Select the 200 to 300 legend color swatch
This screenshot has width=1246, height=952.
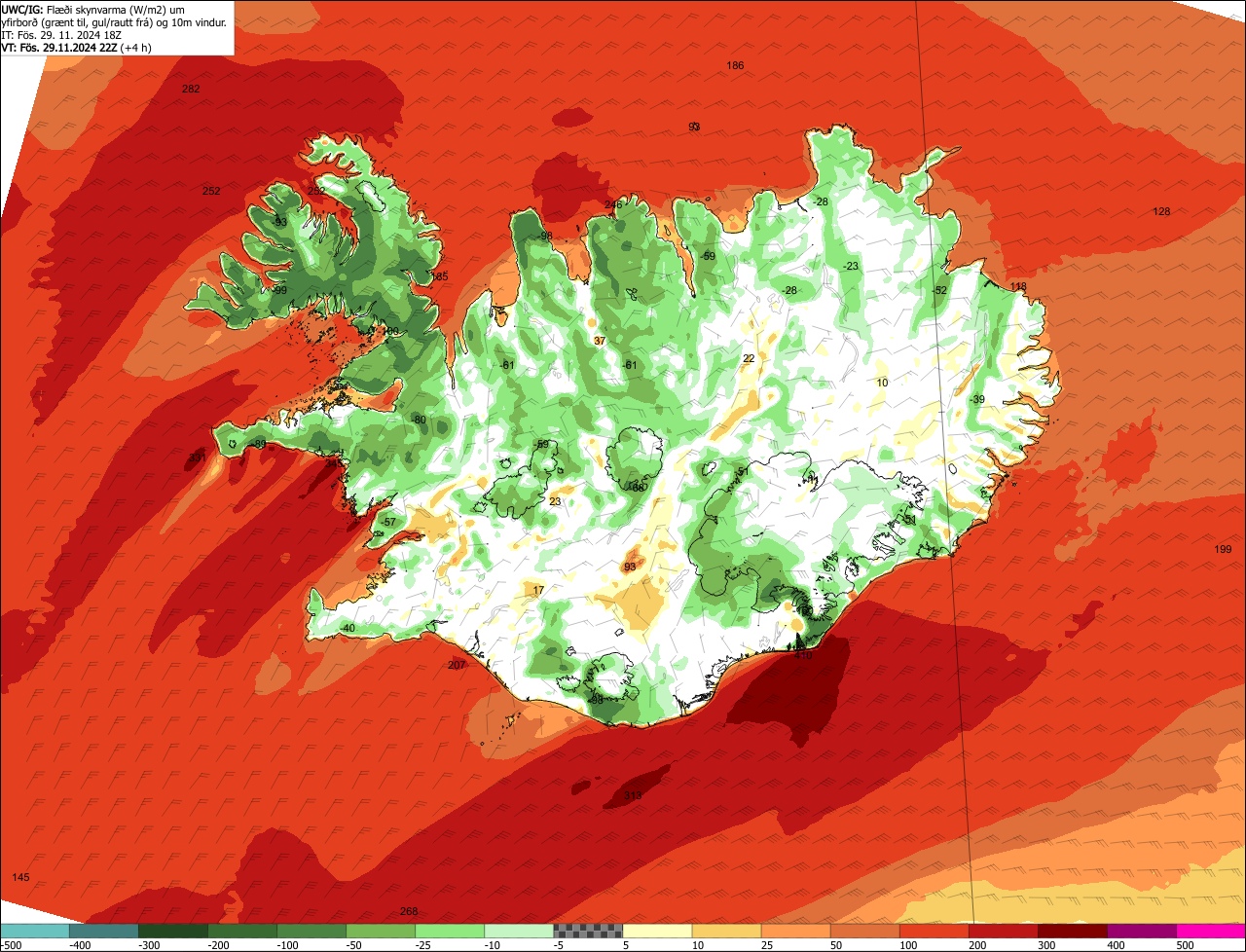pos(1002,931)
